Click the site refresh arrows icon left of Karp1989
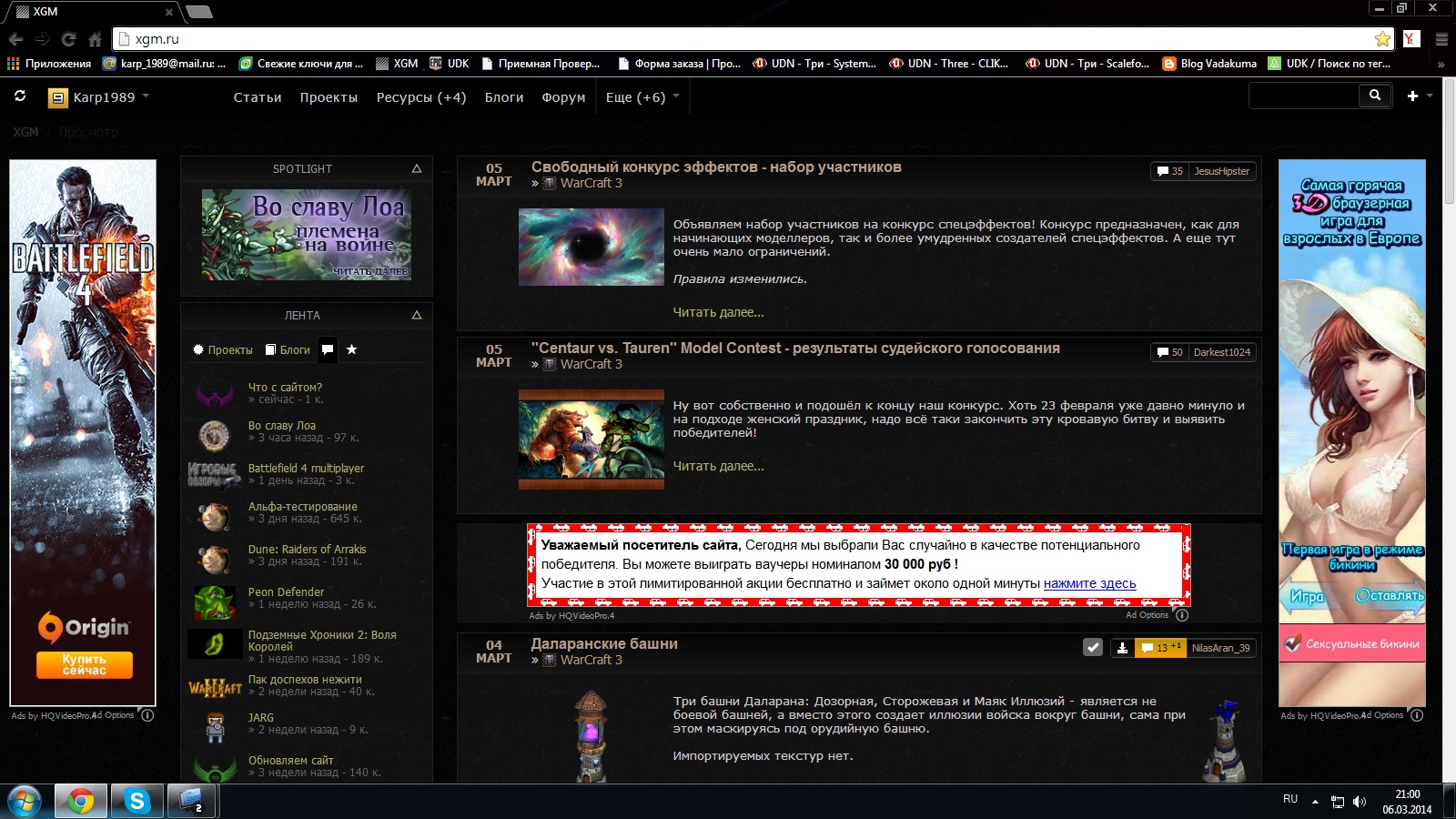This screenshot has height=819, width=1456. [20, 96]
